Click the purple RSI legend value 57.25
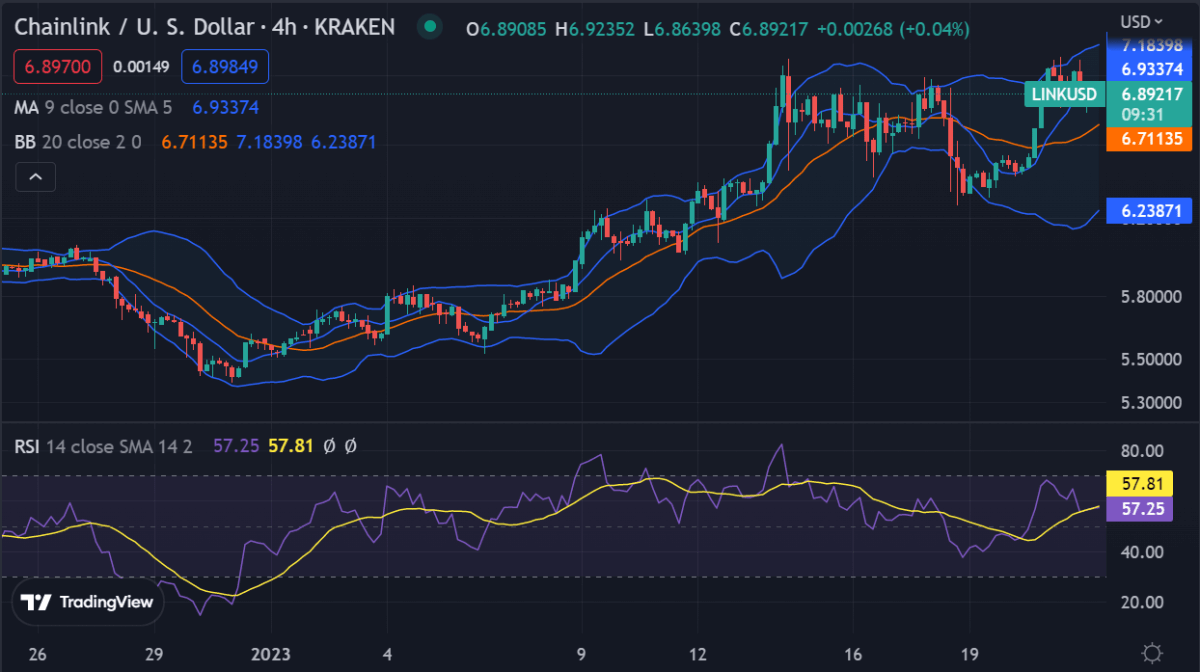The width and height of the screenshot is (1200, 672). (x=236, y=445)
